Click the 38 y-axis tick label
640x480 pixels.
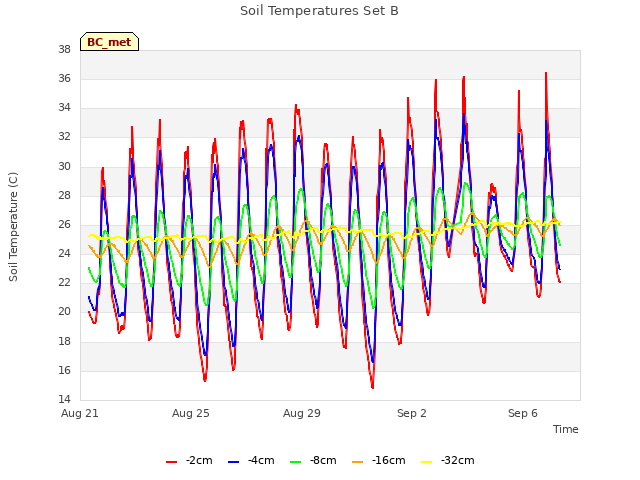[x=64, y=50]
